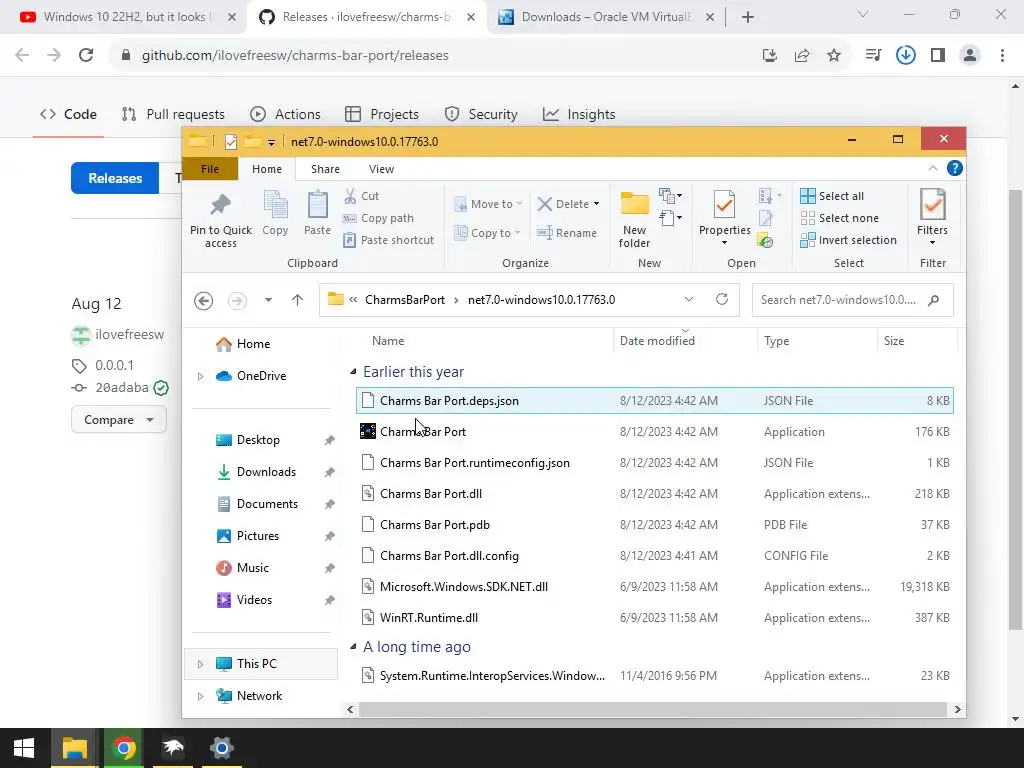Bookmark page with Chrome star icon
This screenshot has width=1024, height=768.
coord(834,56)
